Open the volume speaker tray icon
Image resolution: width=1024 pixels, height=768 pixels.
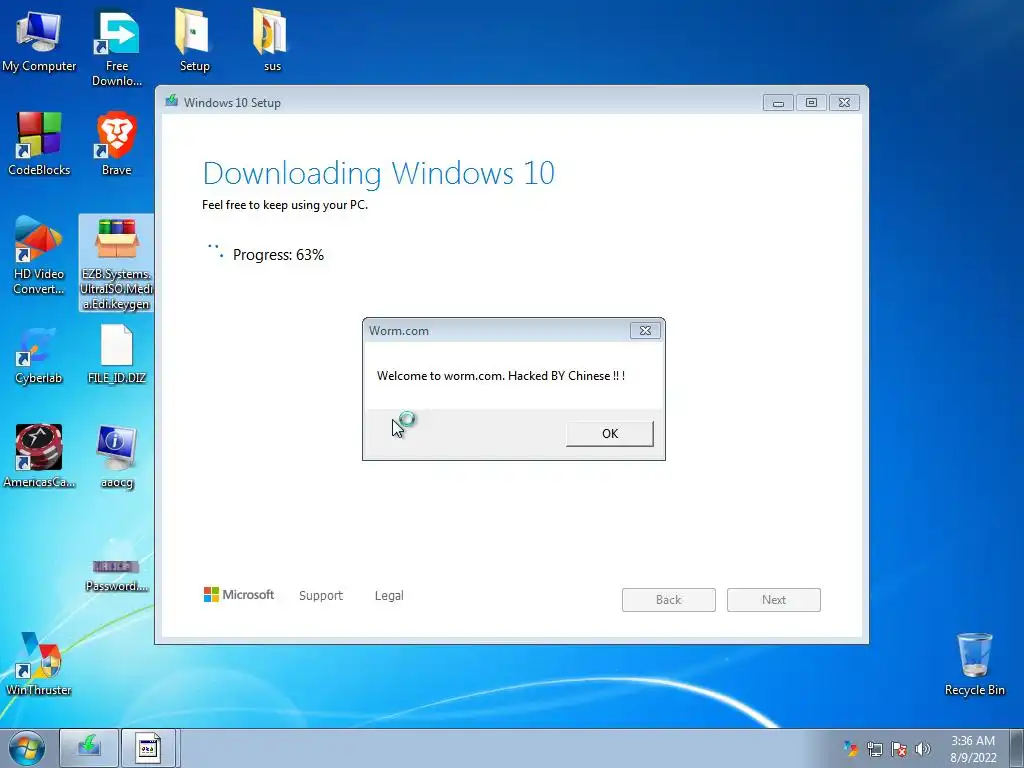pyautogui.click(x=923, y=749)
